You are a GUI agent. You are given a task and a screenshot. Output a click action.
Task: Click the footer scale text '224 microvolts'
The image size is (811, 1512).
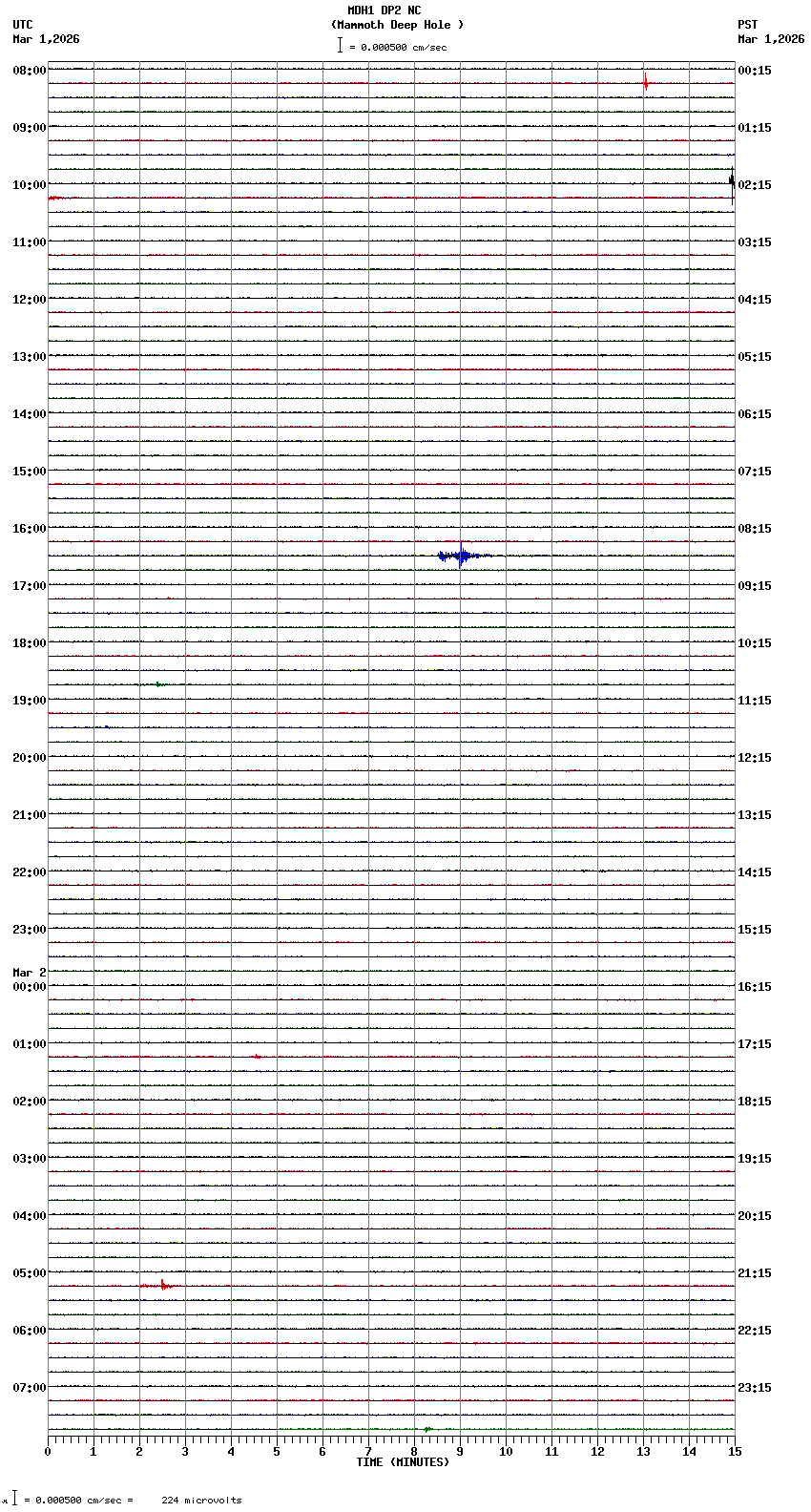pos(201,1501)
